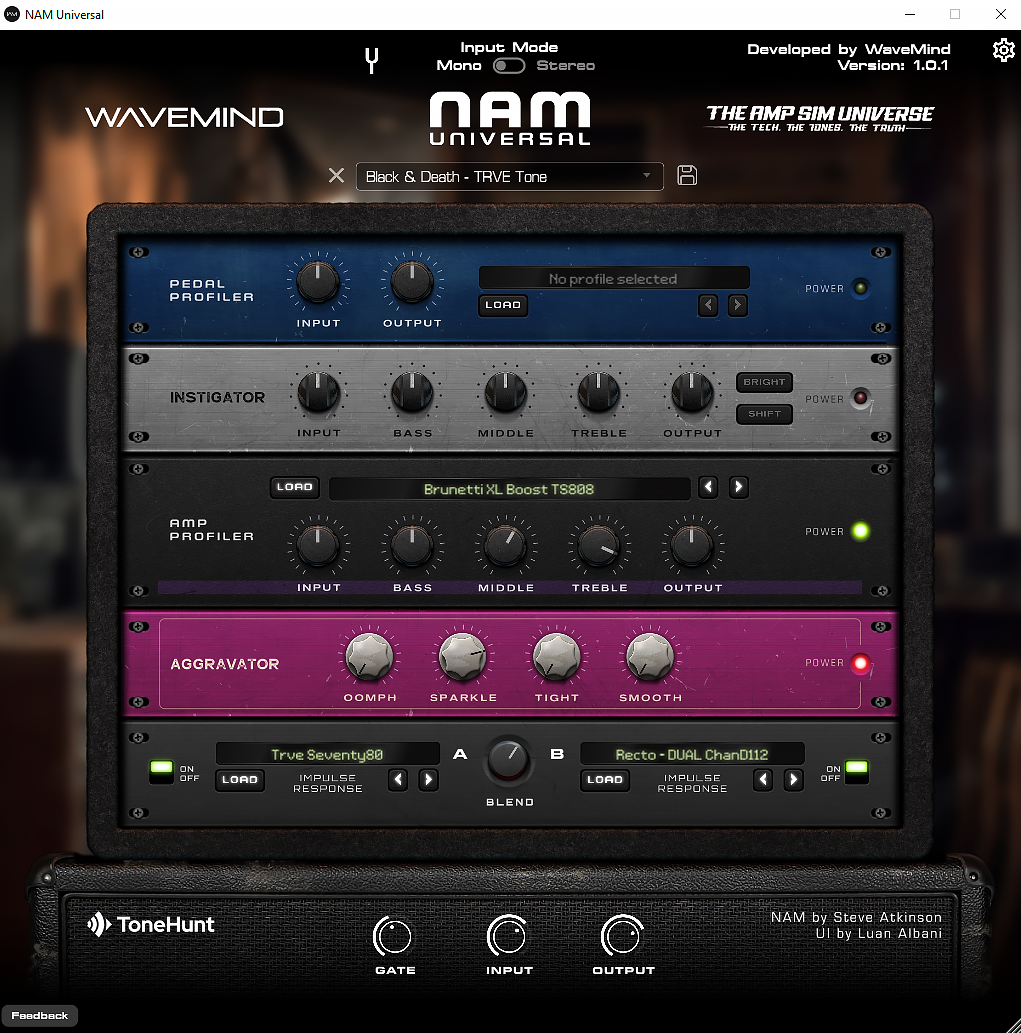
Task: Go to previous Amp Profiler profile
Action: pyautogui.click(x=708, y=487)
